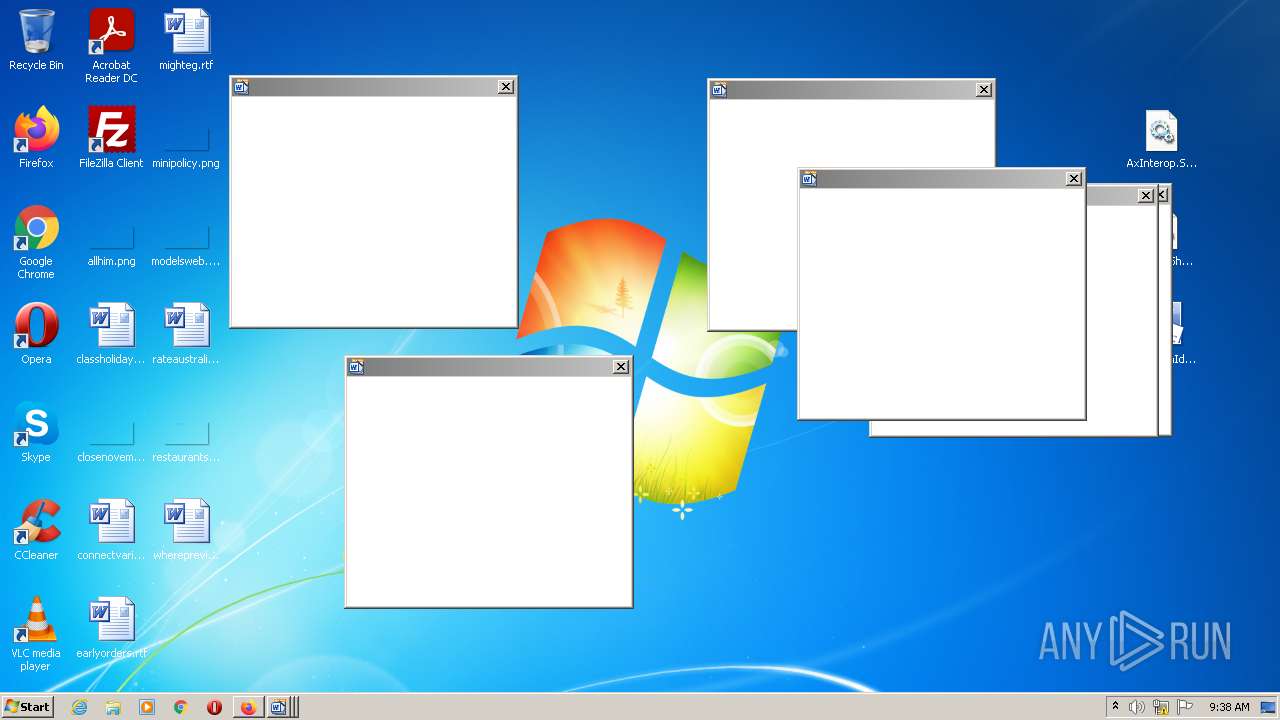The width and height of the screenshot is (1280, 720).
Task: Select the classholiday document icon
Action: pyautogui.click(x=111, y=334)
